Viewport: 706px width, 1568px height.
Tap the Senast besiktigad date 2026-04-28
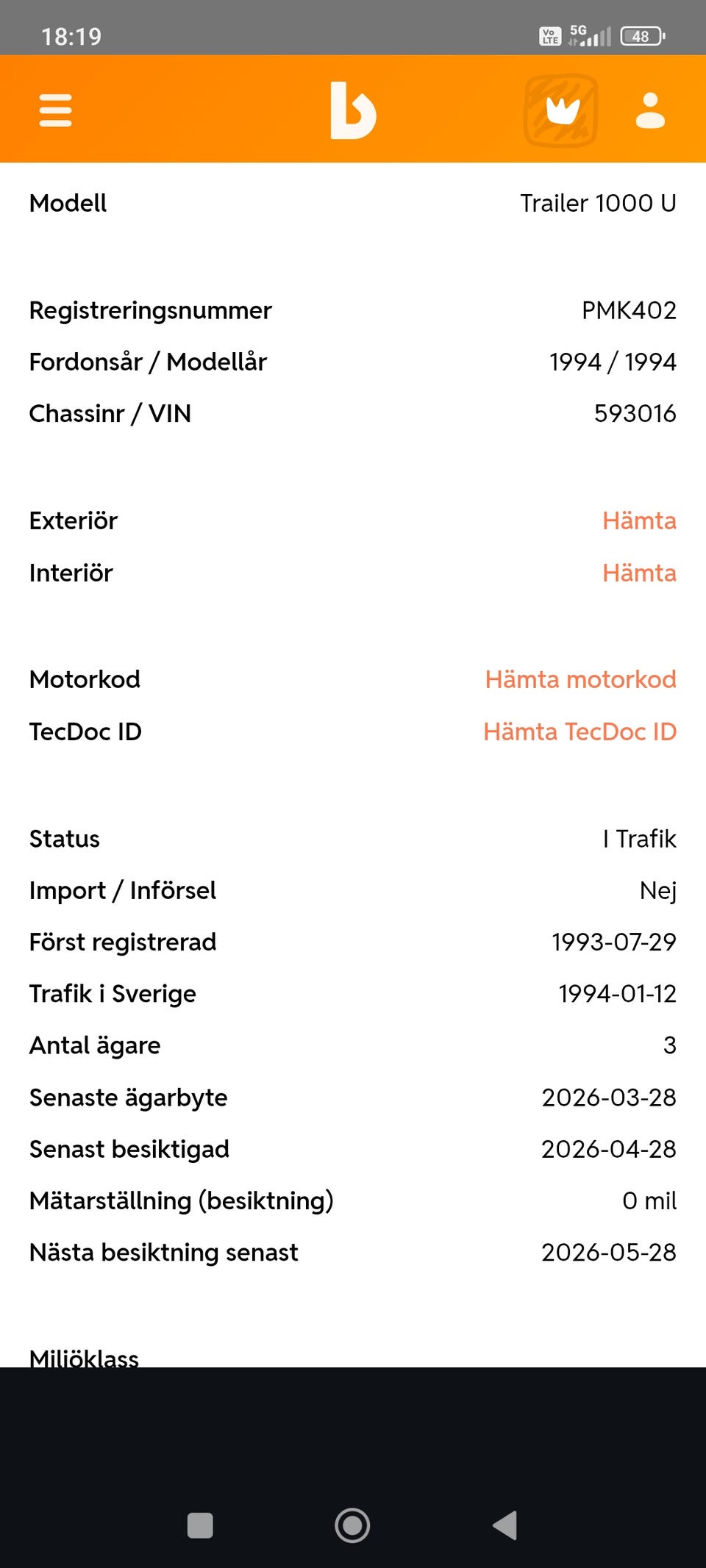(x=609, y=1149)
